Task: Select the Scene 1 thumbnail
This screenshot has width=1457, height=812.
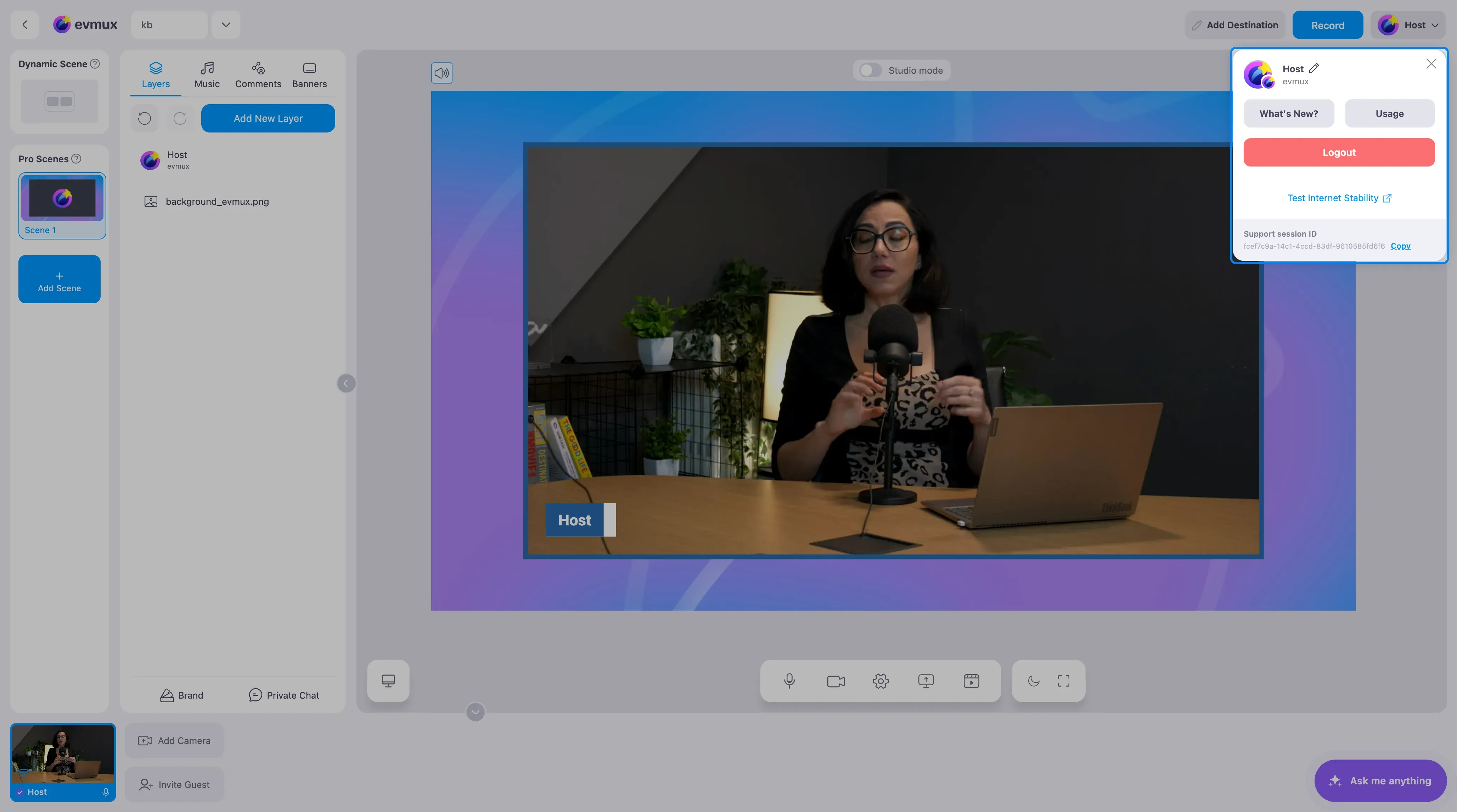Action: 62,206
